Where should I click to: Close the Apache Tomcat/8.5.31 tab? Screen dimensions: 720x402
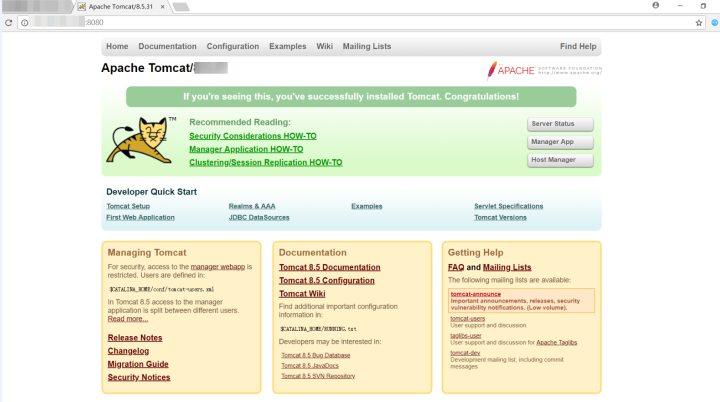[163, 7]
